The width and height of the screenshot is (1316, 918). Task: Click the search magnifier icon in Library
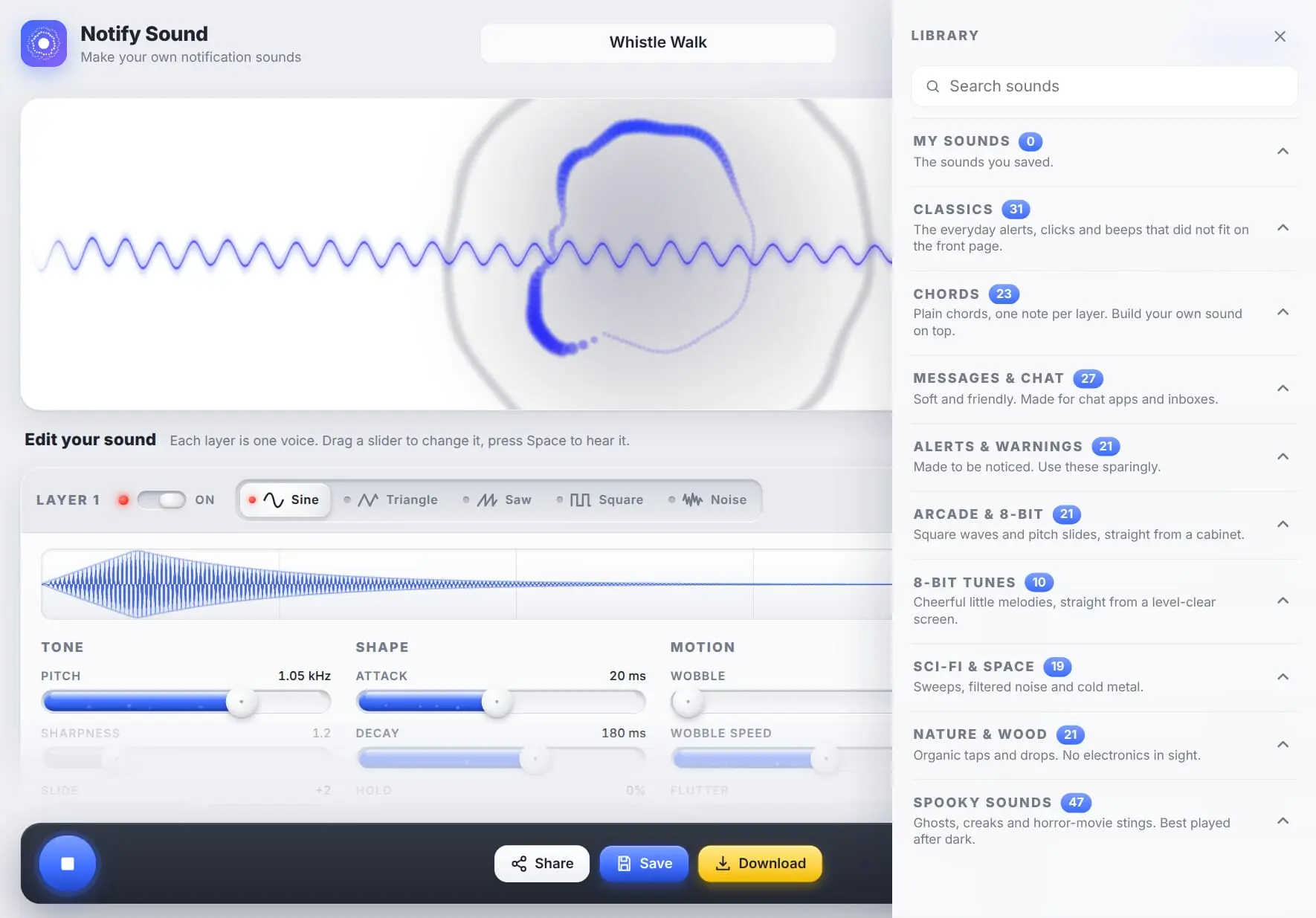click(932, 86)
